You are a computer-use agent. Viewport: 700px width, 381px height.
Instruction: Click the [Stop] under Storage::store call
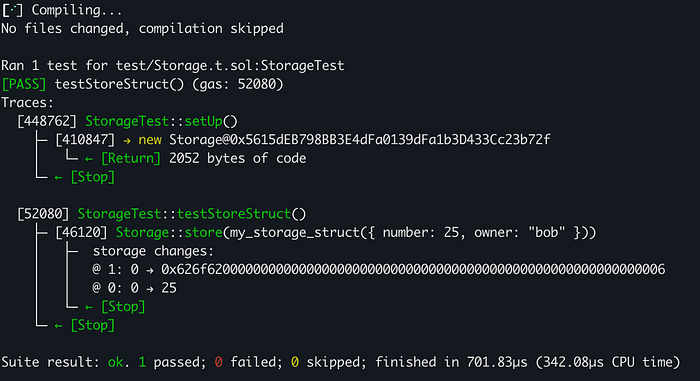pyautogui.click(x=123, y=307)
